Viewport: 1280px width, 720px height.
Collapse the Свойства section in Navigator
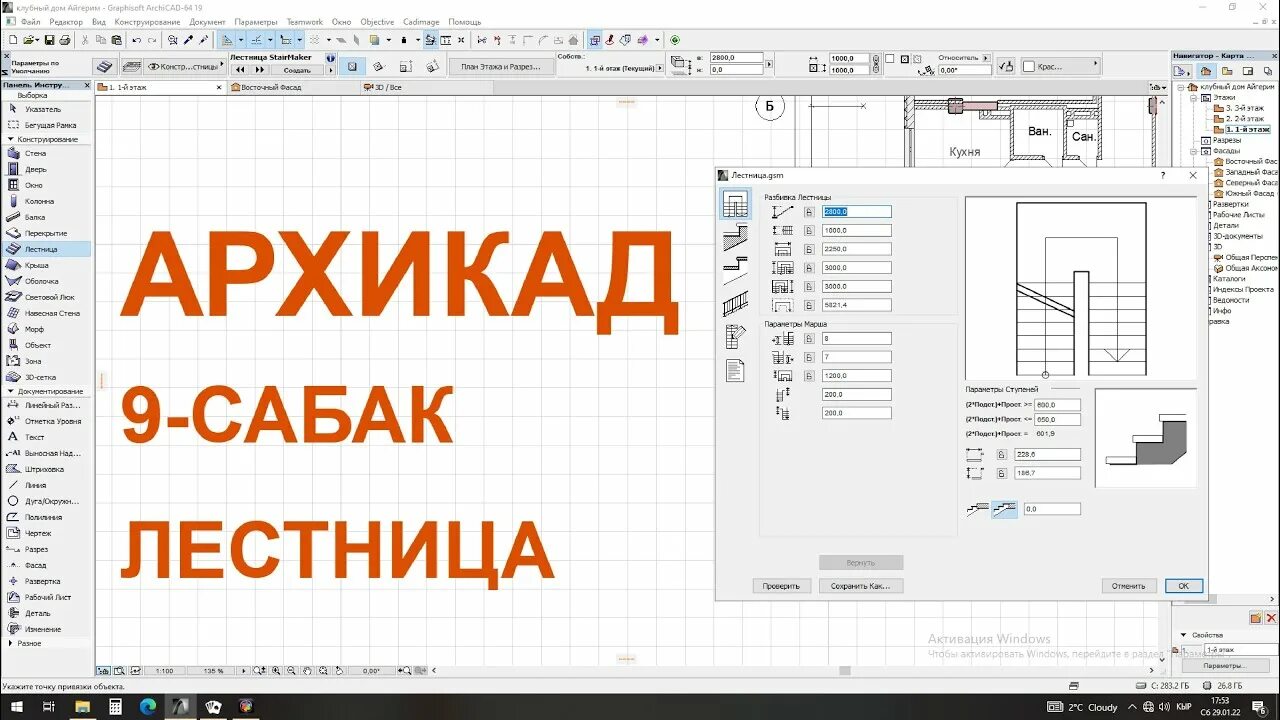coord(1185,635)
